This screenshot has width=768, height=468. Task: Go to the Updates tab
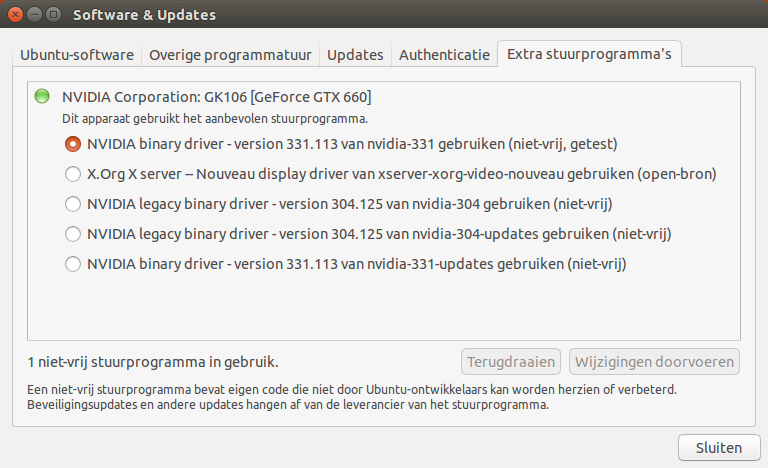(x=355, y=55)
